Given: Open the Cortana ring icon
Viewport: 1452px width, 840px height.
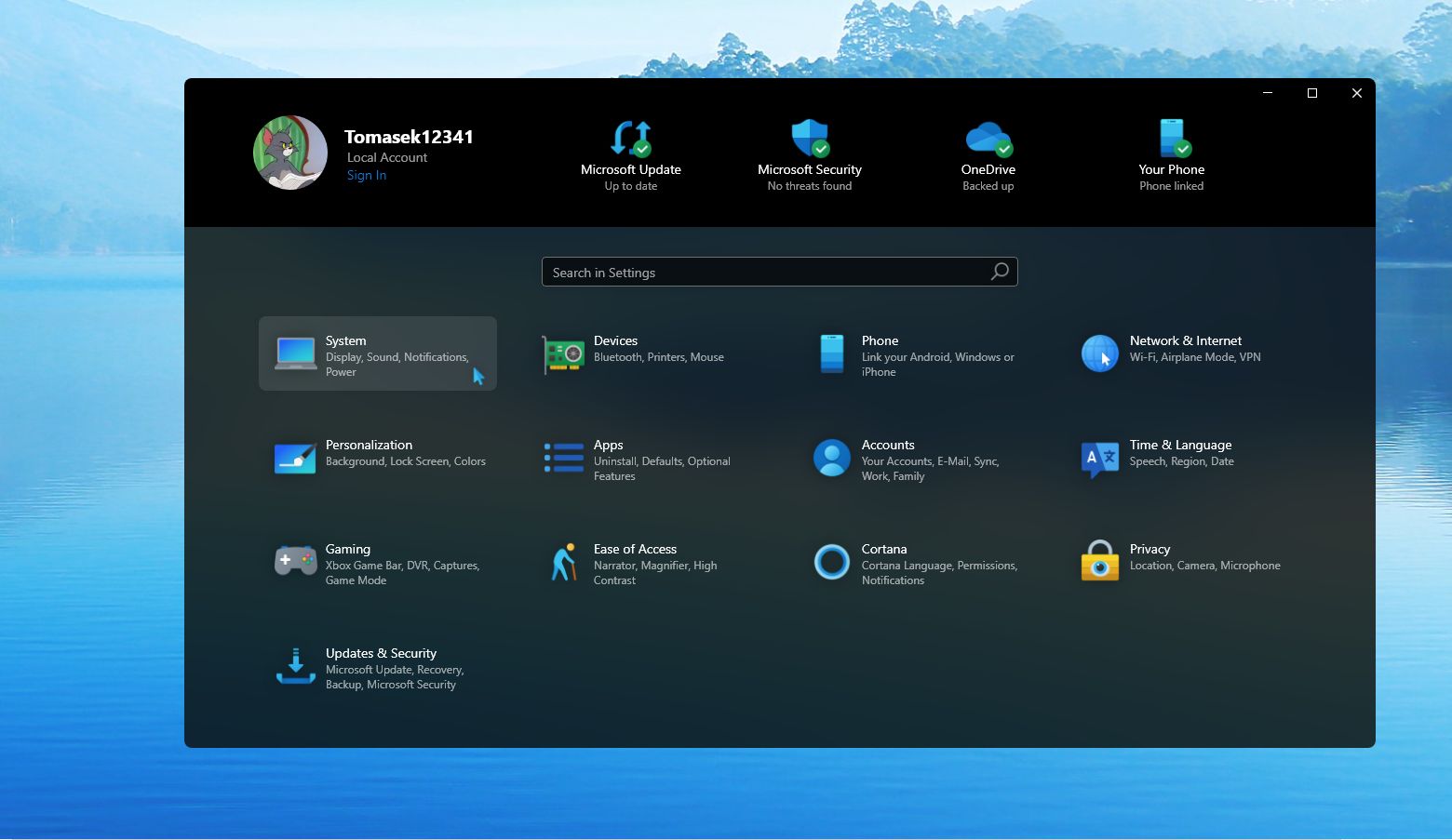Looking at the screenshot, I should 831,563.
